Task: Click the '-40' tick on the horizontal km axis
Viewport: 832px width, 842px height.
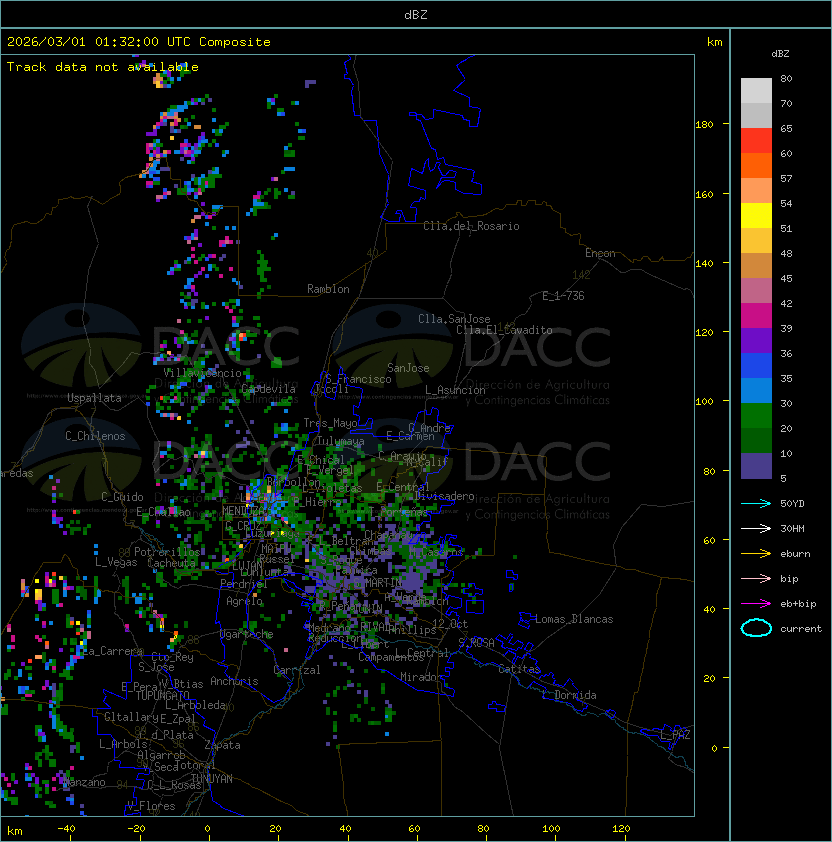Action: point(66,829)
